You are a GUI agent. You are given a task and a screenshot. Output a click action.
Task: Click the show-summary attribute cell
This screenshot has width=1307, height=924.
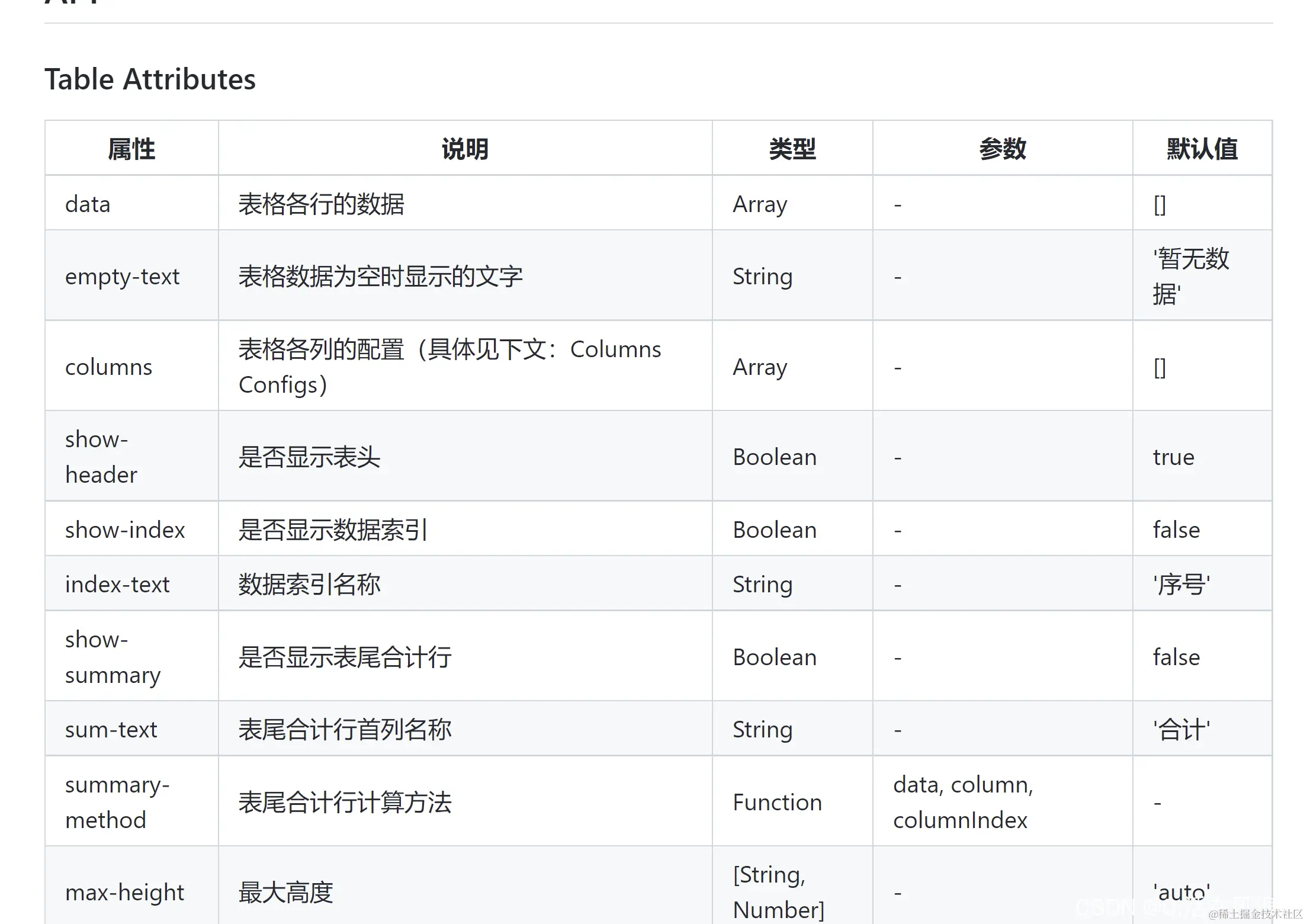pos(113,657)
